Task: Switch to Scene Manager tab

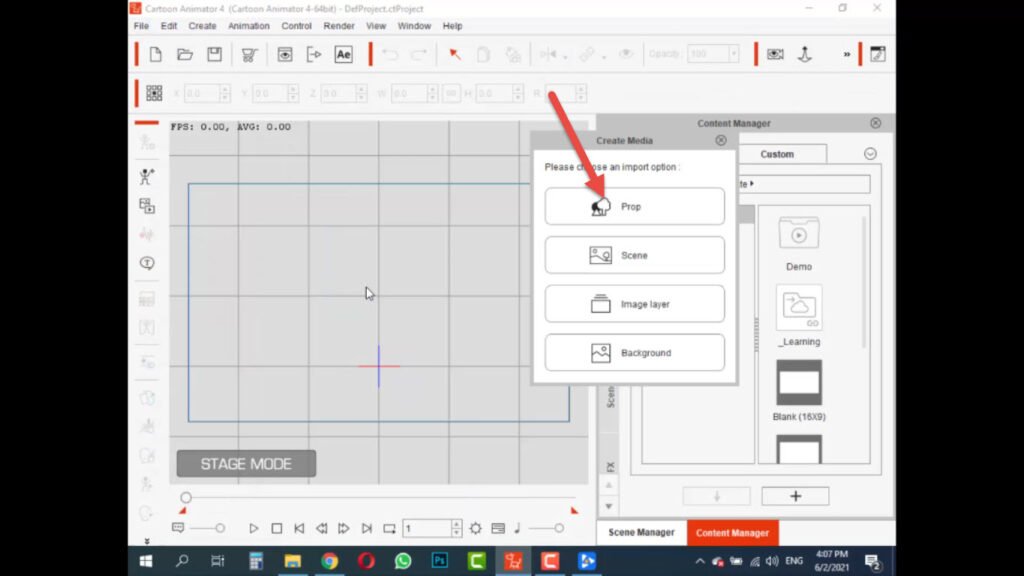Action: (x=641, y=533)
